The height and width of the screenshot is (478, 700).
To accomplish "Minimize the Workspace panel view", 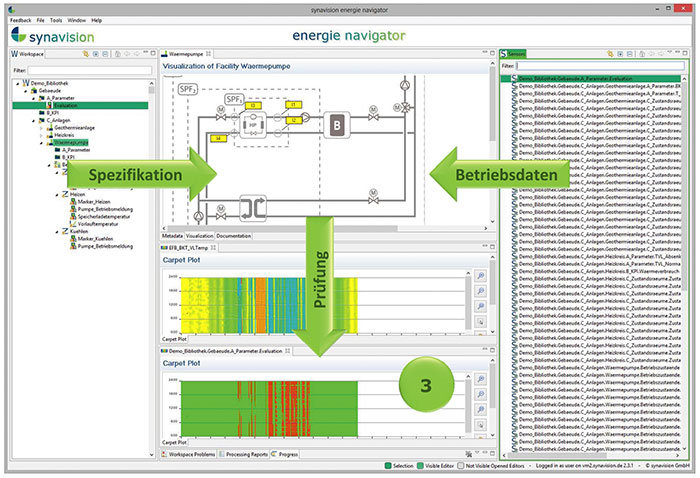I will [x=146, y=53].
